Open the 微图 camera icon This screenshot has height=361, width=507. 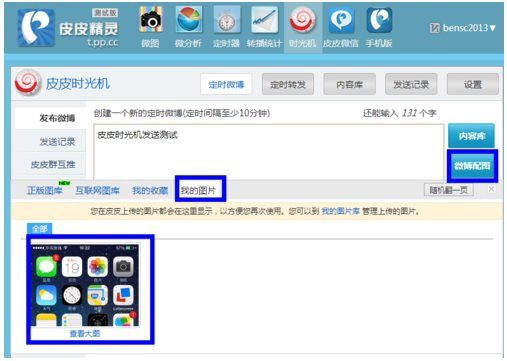coord(151,20)
